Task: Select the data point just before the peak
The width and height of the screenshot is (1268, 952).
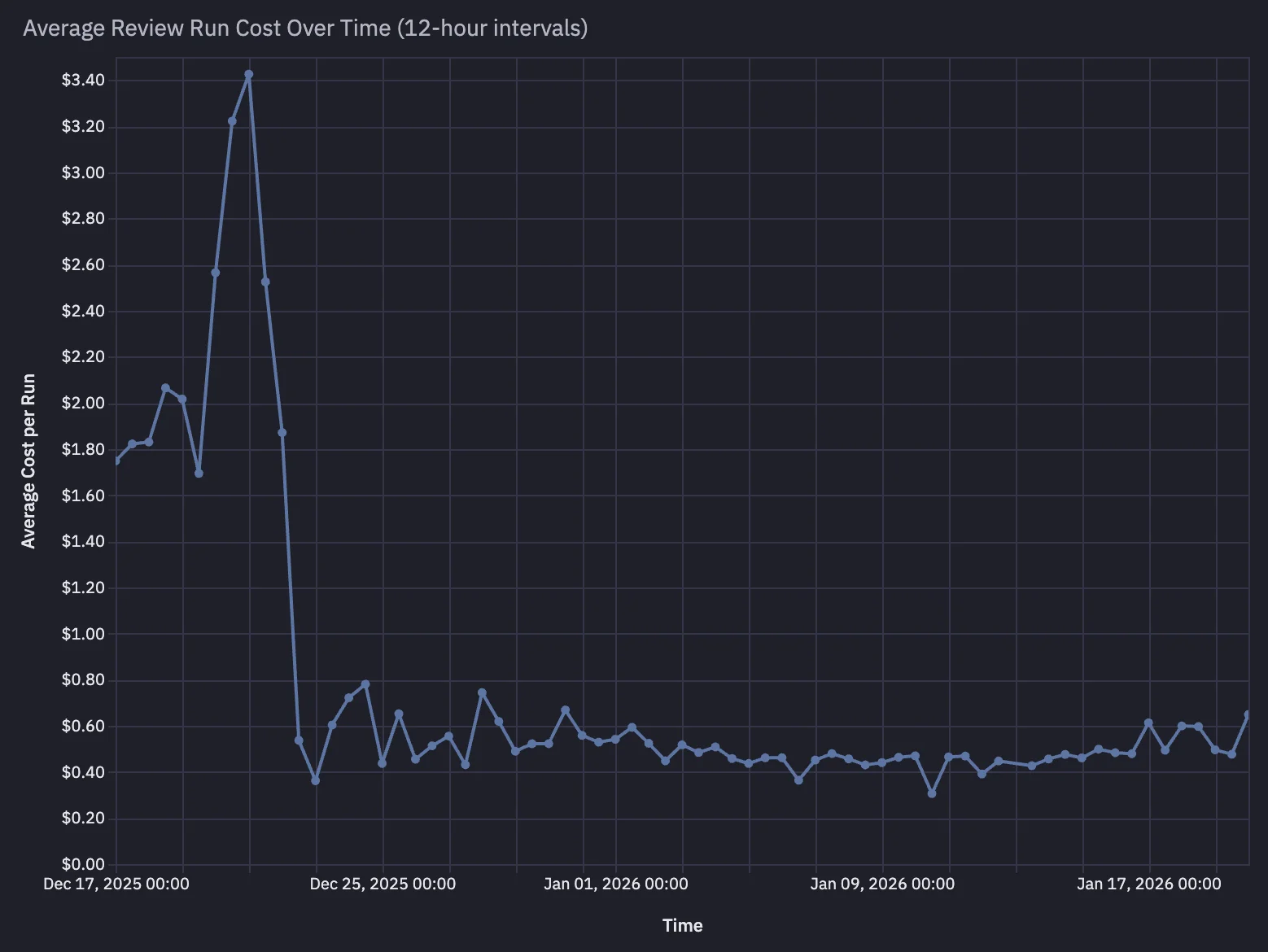Action: pyautogui.click(x=232, y=121)
